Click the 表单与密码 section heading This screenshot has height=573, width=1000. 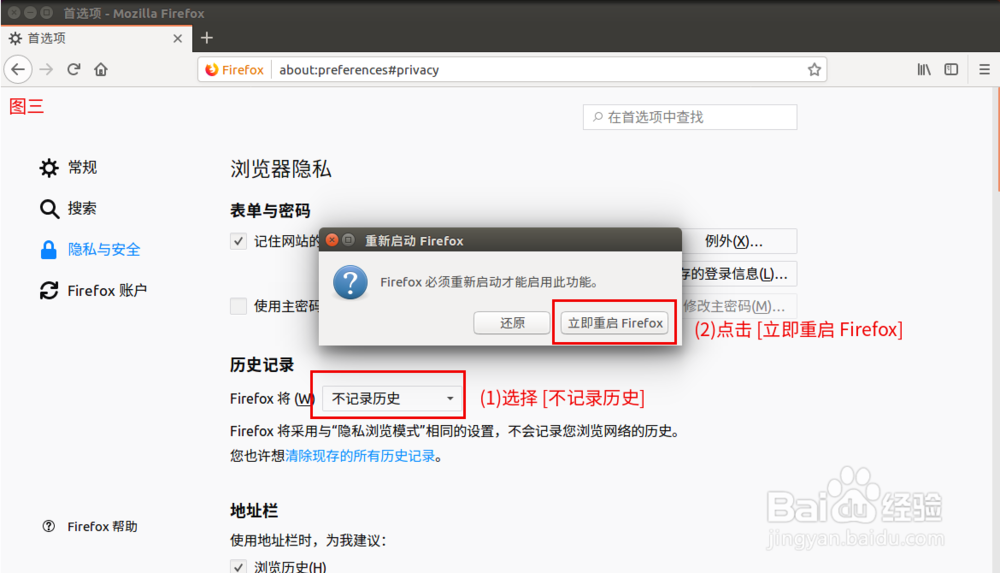pyautogui.click(x=270, y=211)
